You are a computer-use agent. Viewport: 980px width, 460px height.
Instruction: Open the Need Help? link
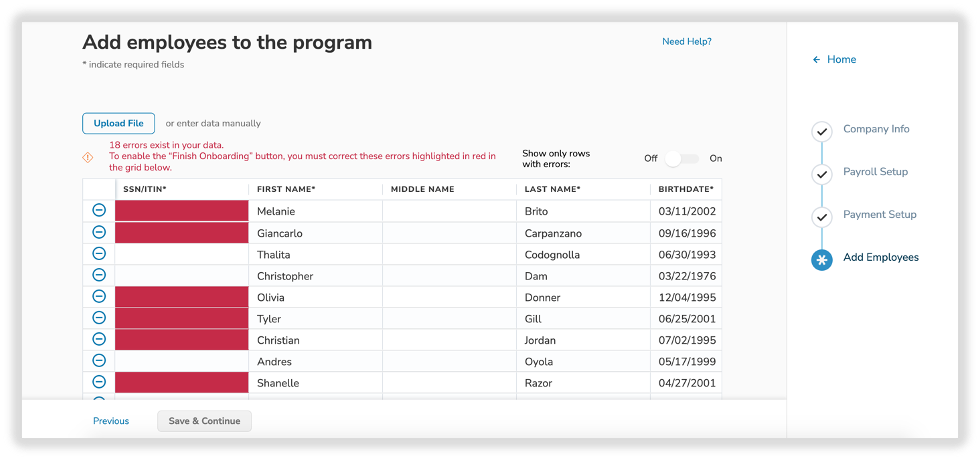click(x=686, y=42)
